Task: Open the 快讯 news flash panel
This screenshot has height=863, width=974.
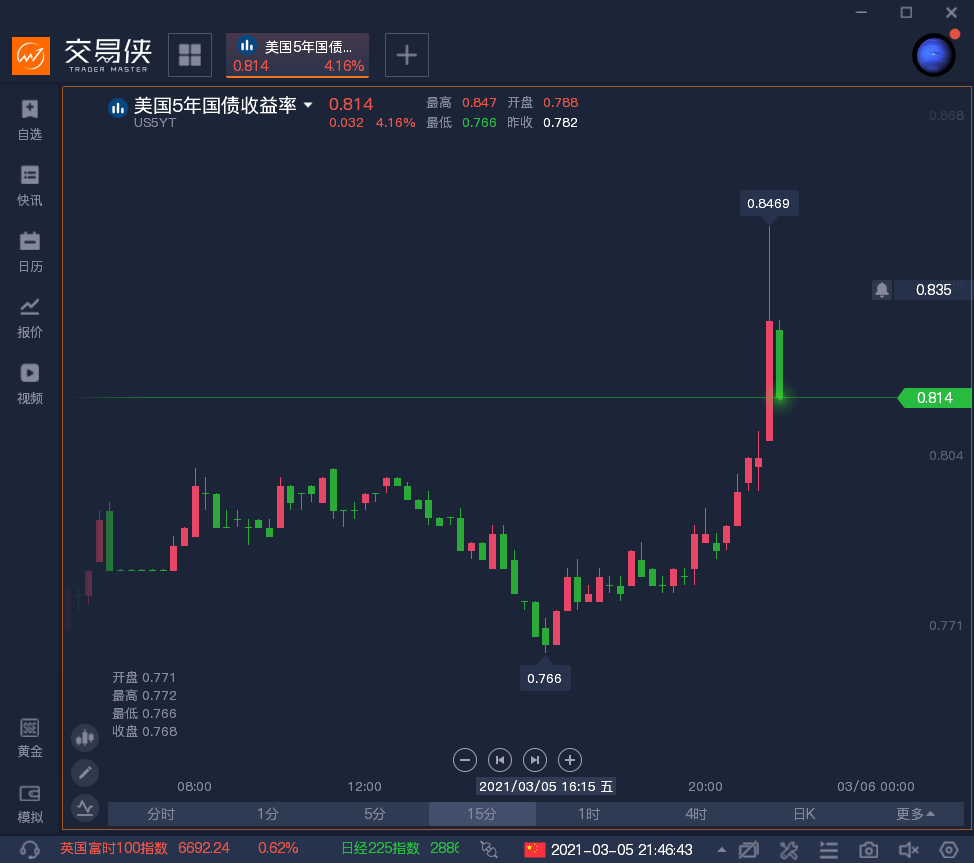Action: pos(30,185)
